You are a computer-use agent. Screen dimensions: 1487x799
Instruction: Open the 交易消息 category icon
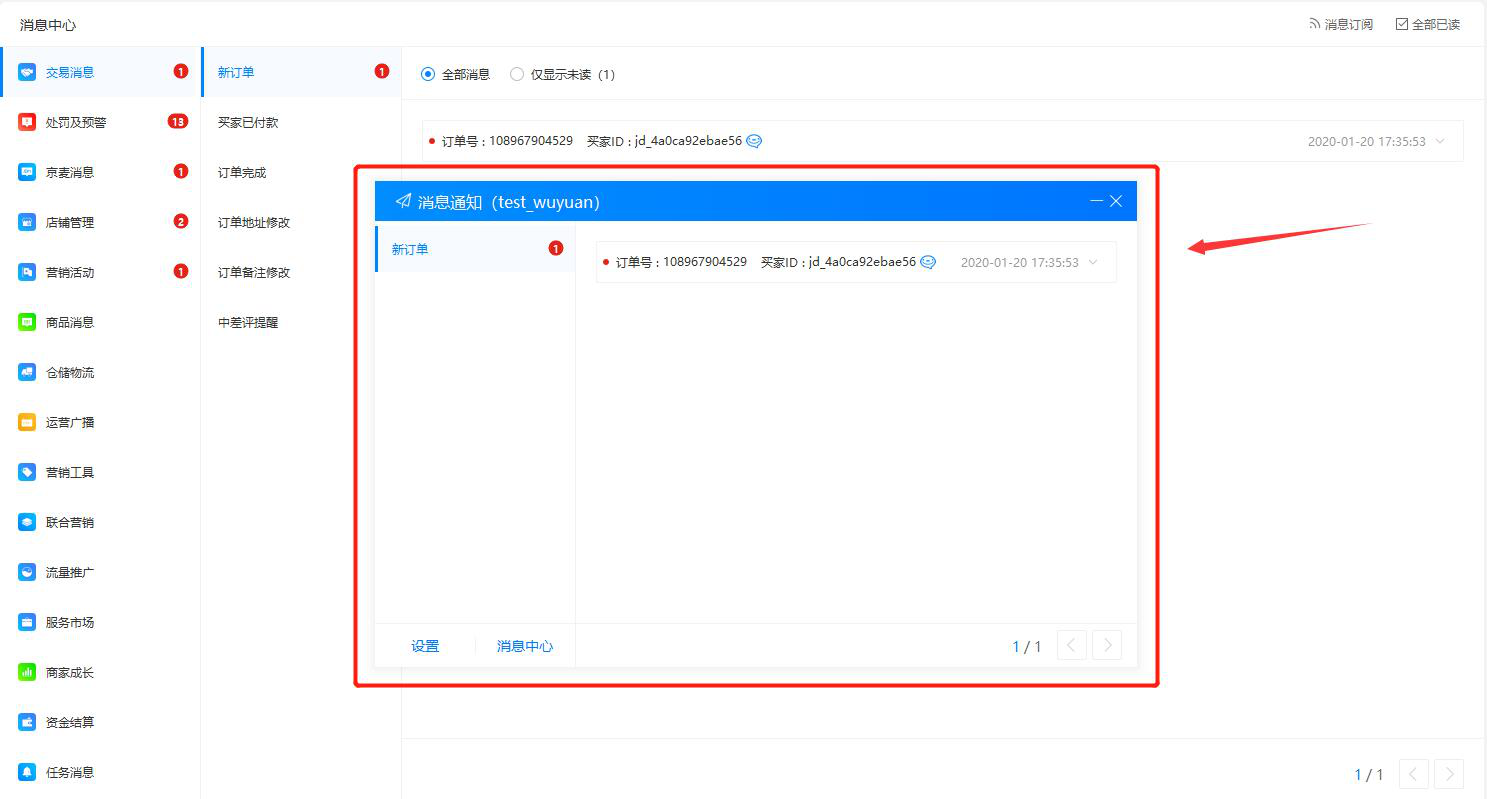click(28, 71)
